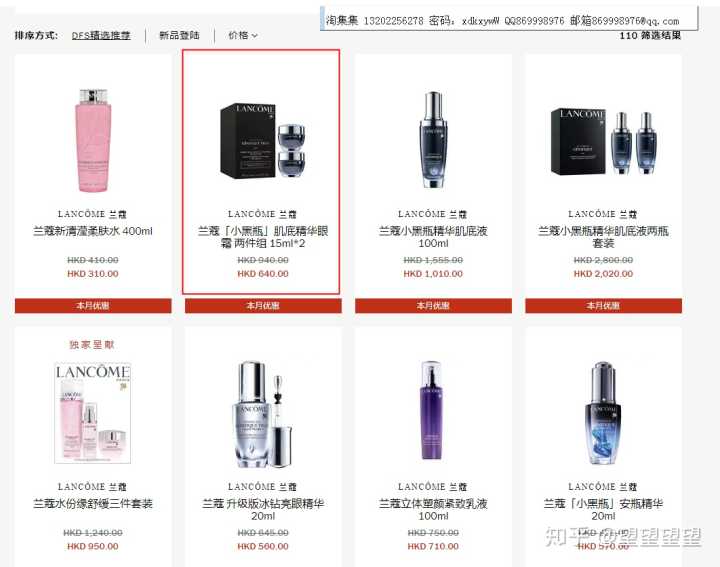Open 小黑瓶 eye cream duo product image
Screen dimensions: 720x567
coord(263,140)
